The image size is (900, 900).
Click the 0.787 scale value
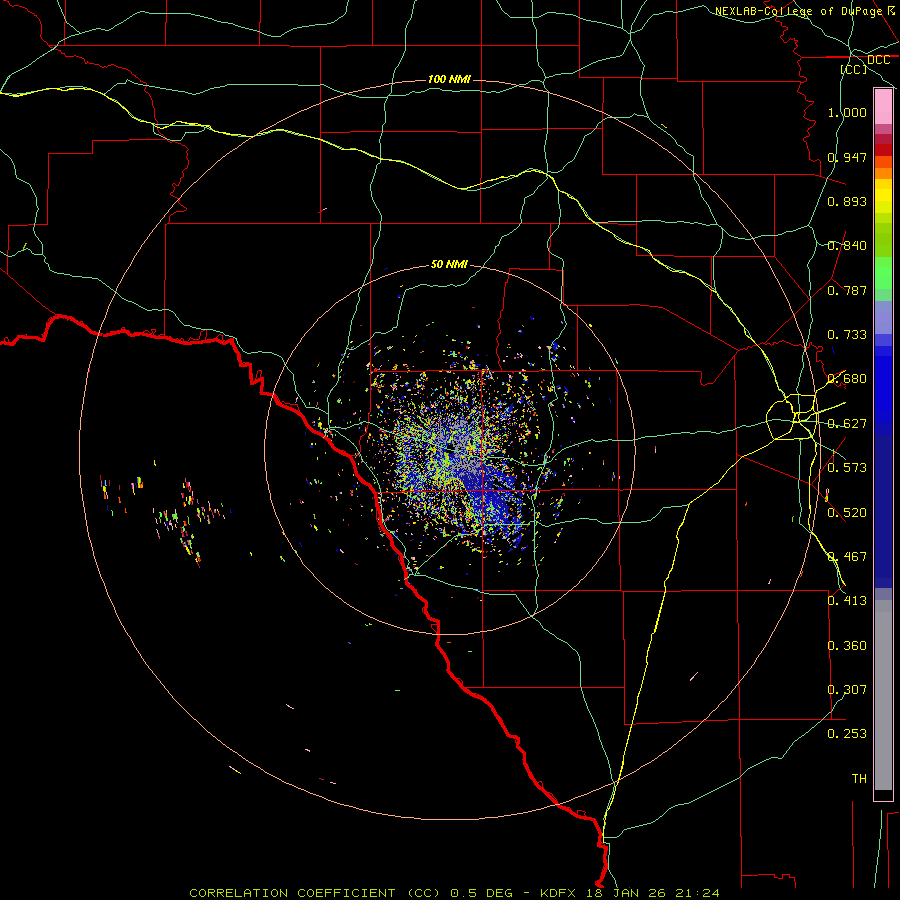click(847, 290)
